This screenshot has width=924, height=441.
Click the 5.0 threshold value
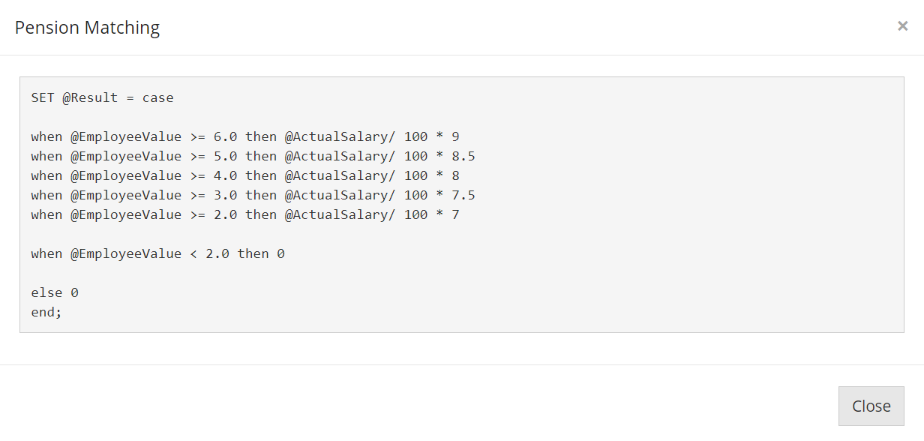(225, 156)
